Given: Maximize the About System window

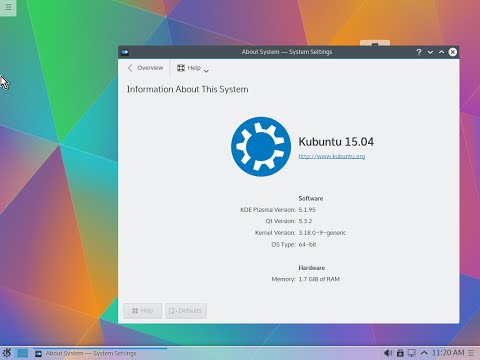Looking at the screenshot, I should pos(441,52).
